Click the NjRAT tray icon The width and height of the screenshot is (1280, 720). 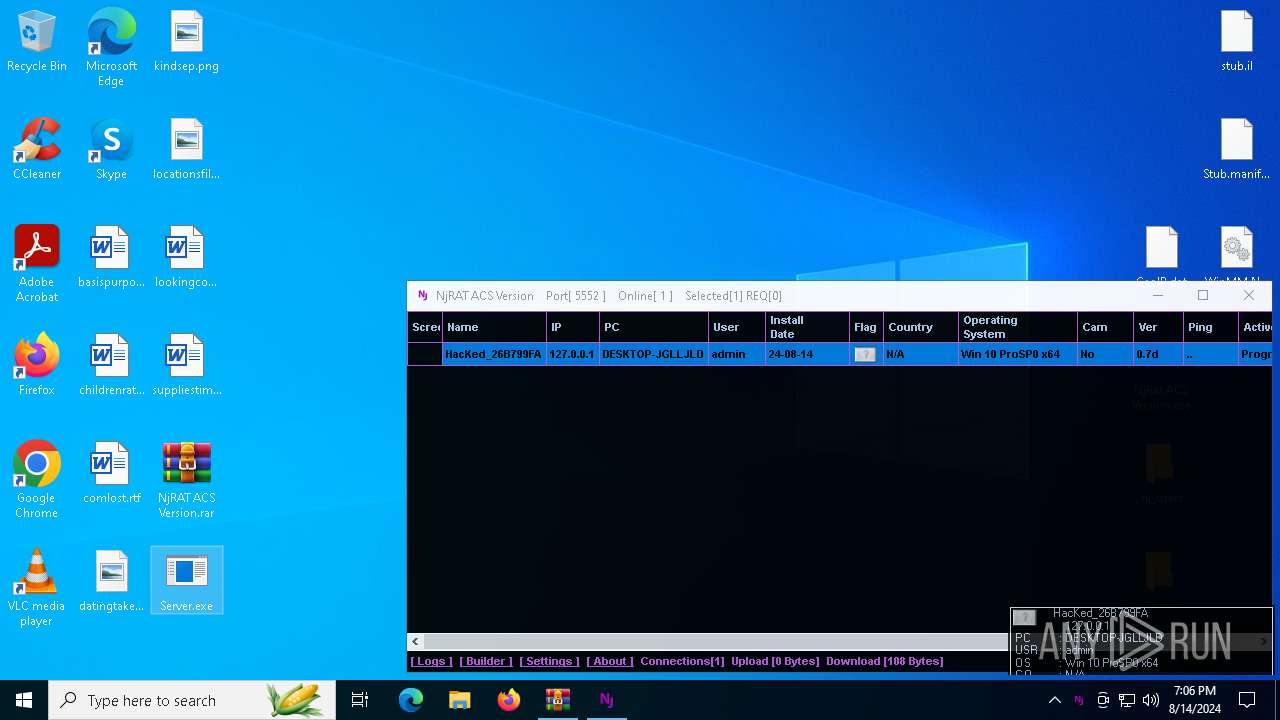coord(1078,700)
